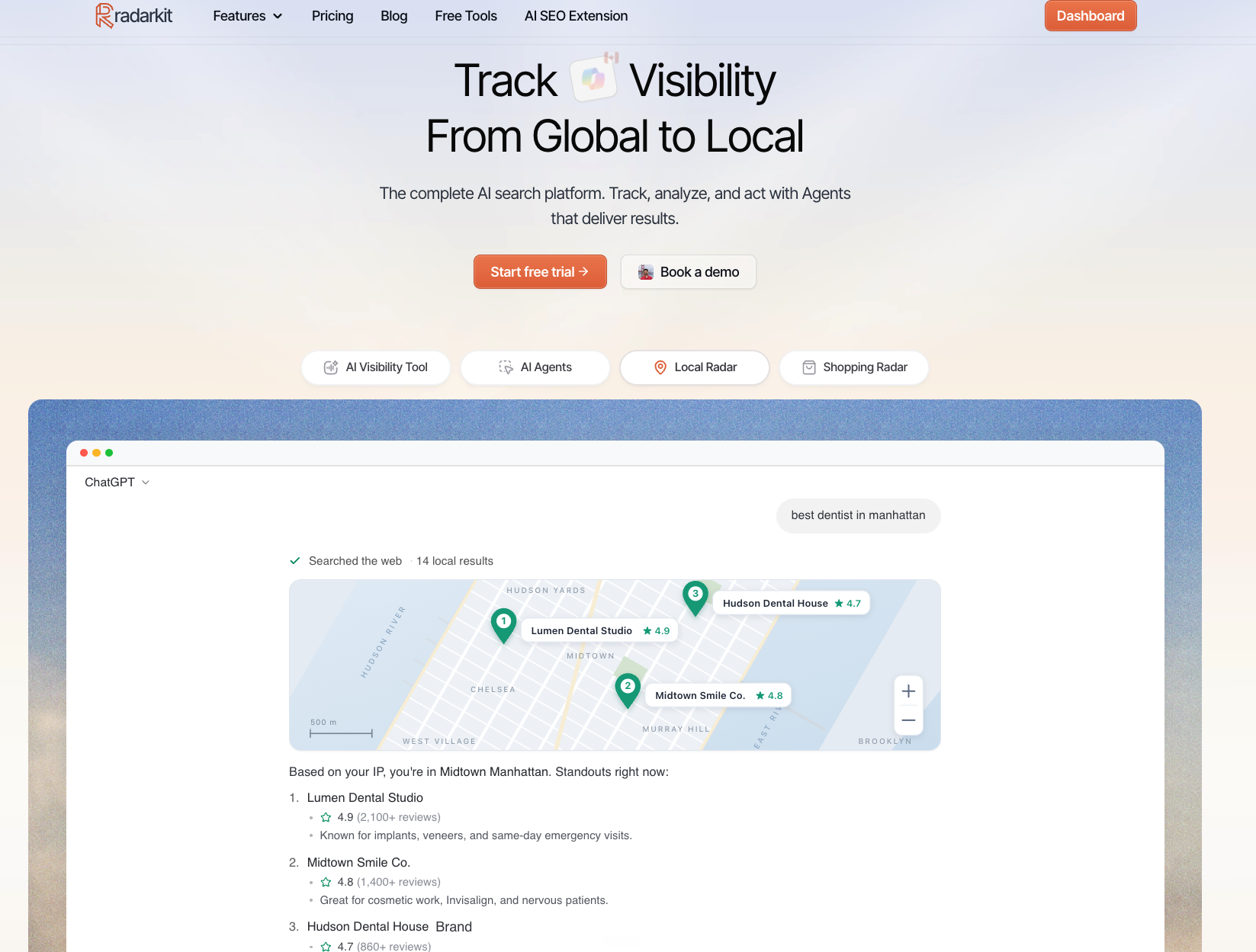This screenshot has width=1256, height=952.
Task: Click the green window maximize dot
Action: (x=109, y=453)
